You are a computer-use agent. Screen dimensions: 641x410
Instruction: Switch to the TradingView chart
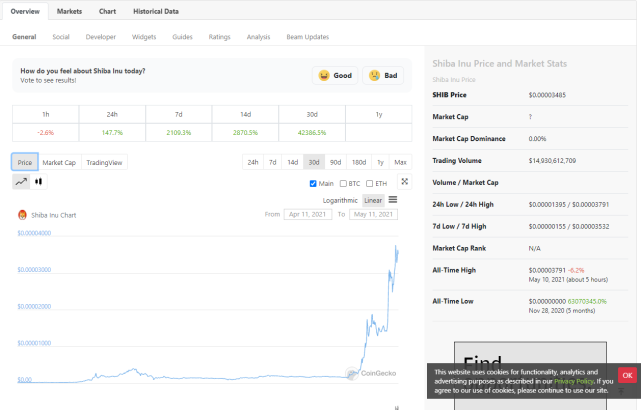coord(104,162)
